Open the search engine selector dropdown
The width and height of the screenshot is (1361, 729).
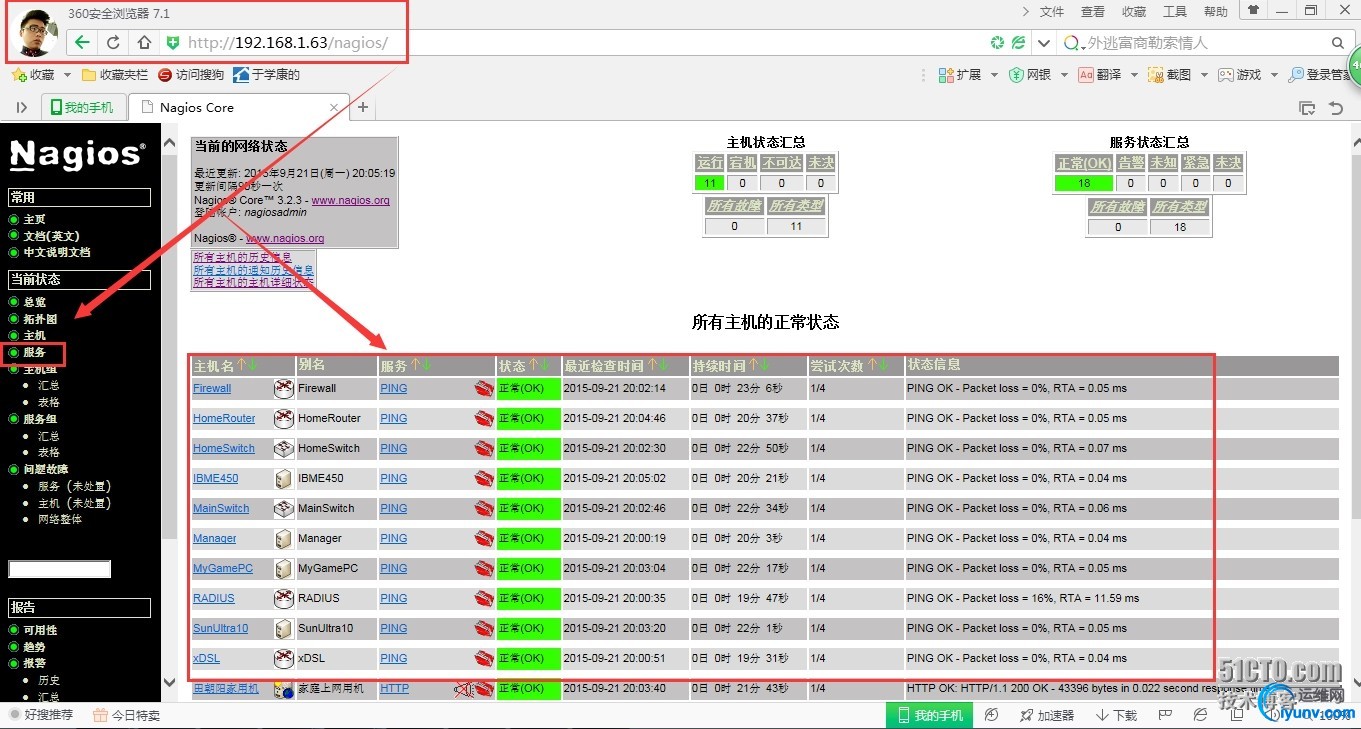1074,43
